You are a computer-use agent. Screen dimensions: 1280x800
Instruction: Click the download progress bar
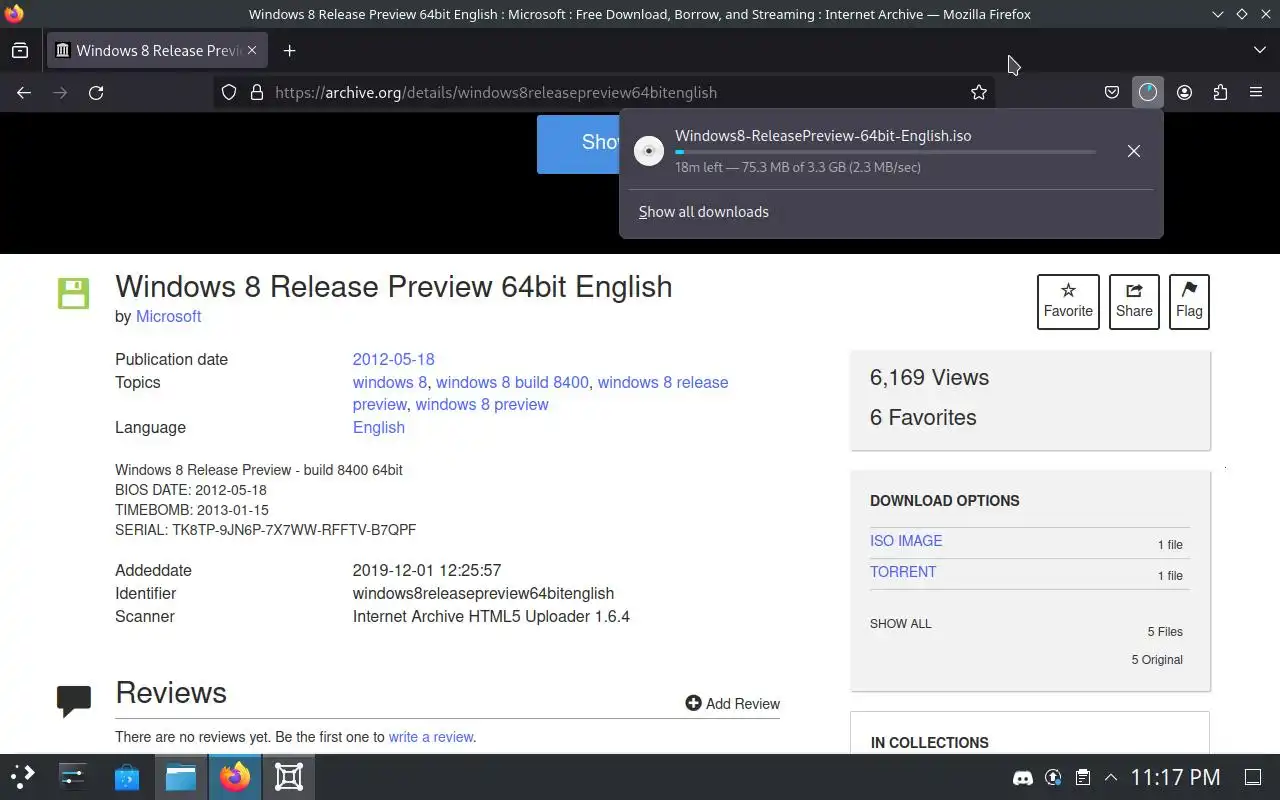click(x=885, y=152)
